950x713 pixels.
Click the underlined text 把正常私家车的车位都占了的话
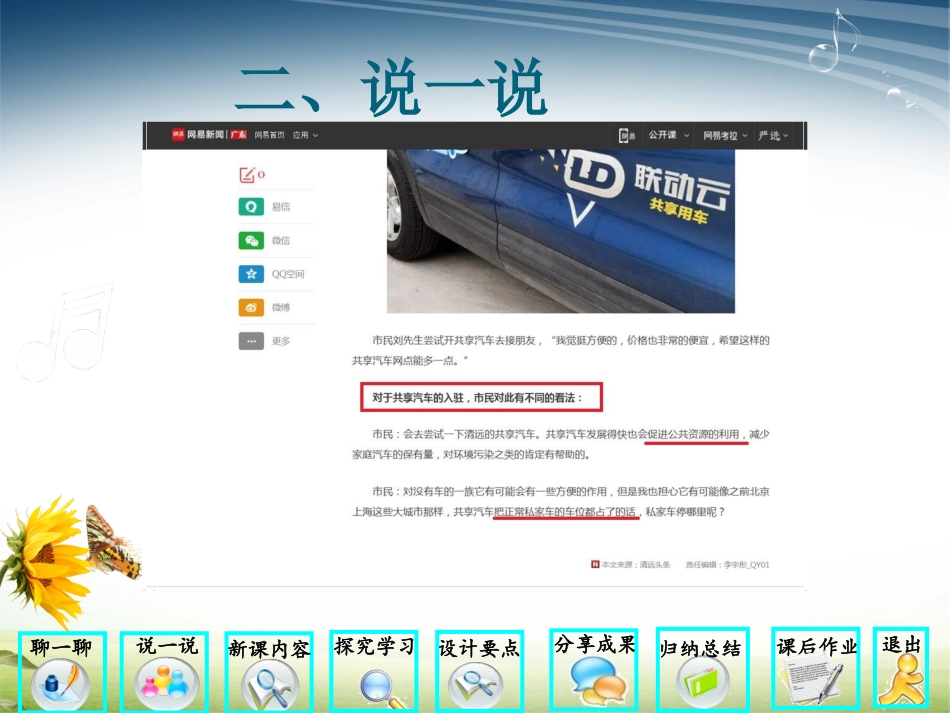[x=565, y=512]
